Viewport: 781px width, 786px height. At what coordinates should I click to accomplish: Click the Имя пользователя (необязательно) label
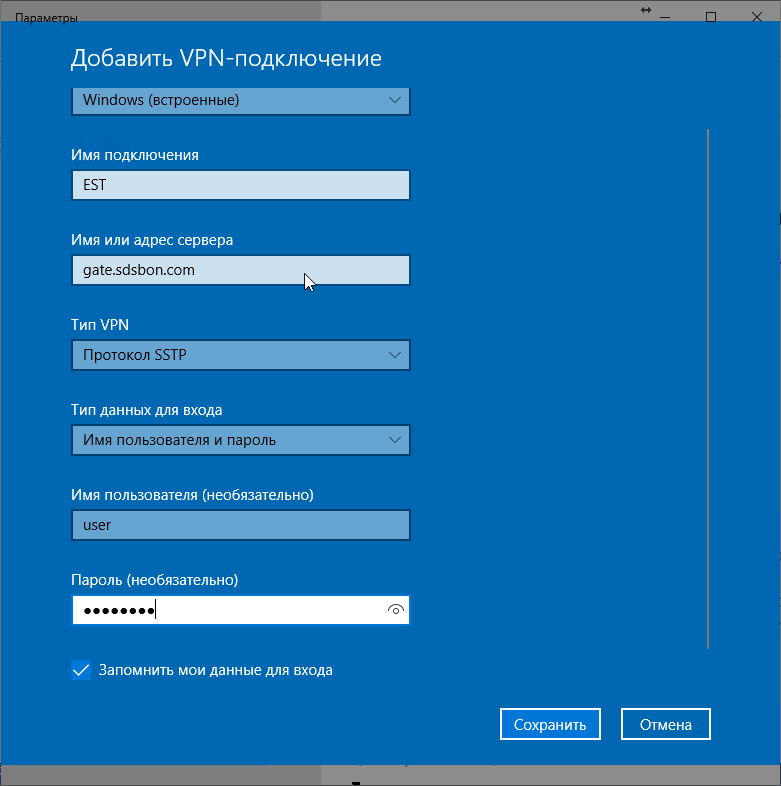coord(192,495)
